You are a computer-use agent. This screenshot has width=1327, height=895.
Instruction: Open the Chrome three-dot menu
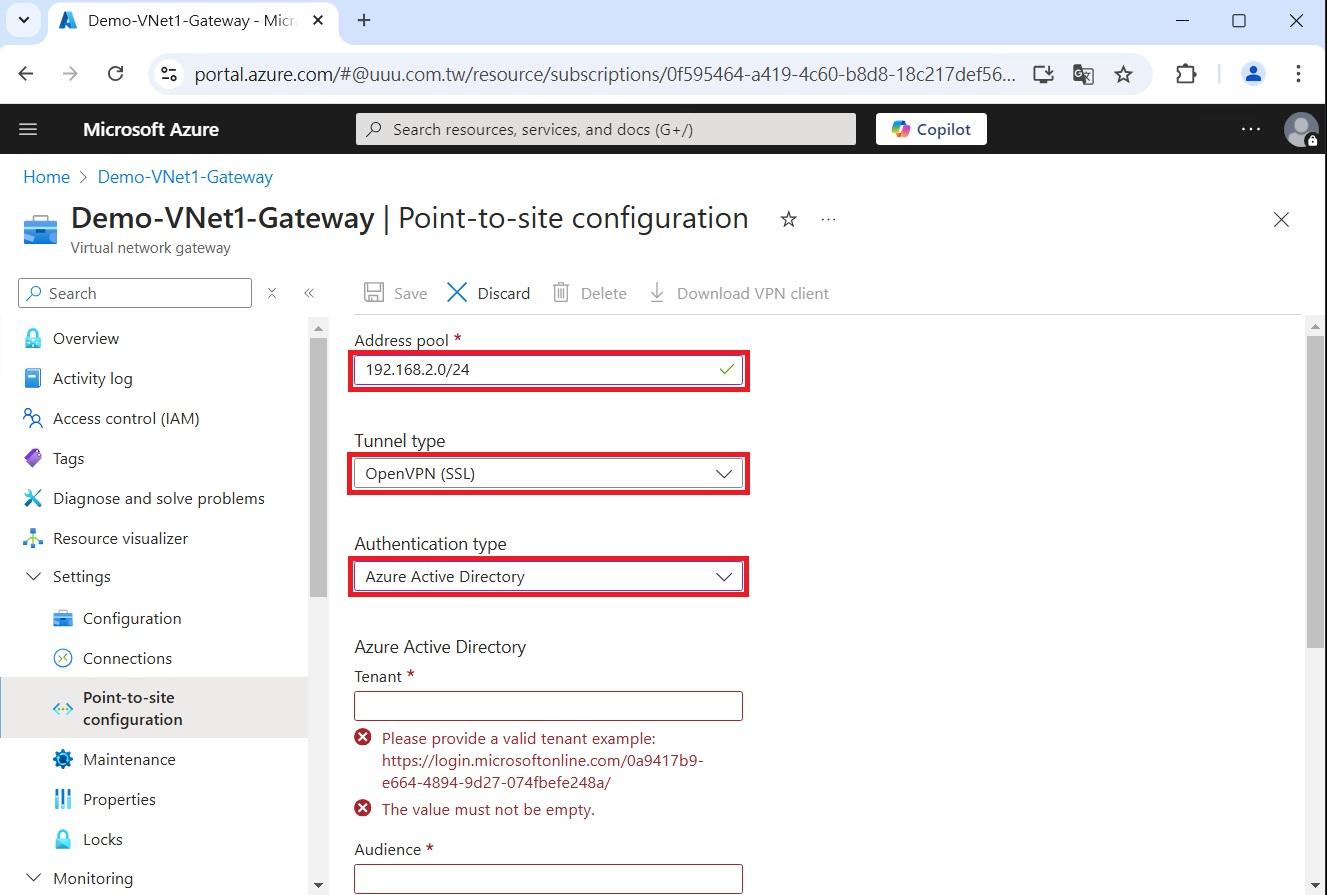(x=1298, y=74)
